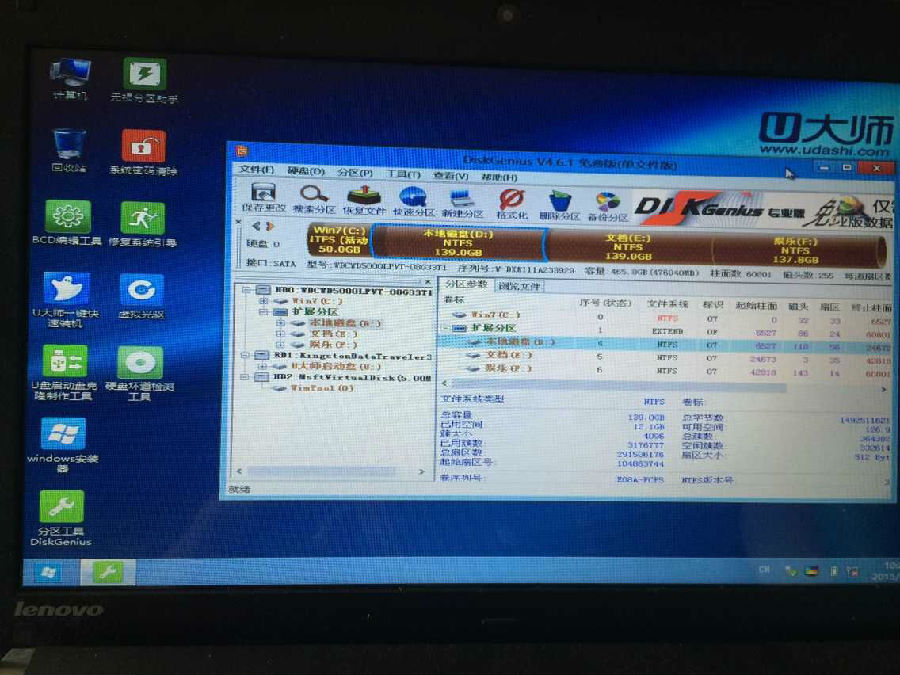The width and height of the screenshot is (900, 675).
Task: Go to the next disk with the right arrow
Action: [x=269, y=226]
